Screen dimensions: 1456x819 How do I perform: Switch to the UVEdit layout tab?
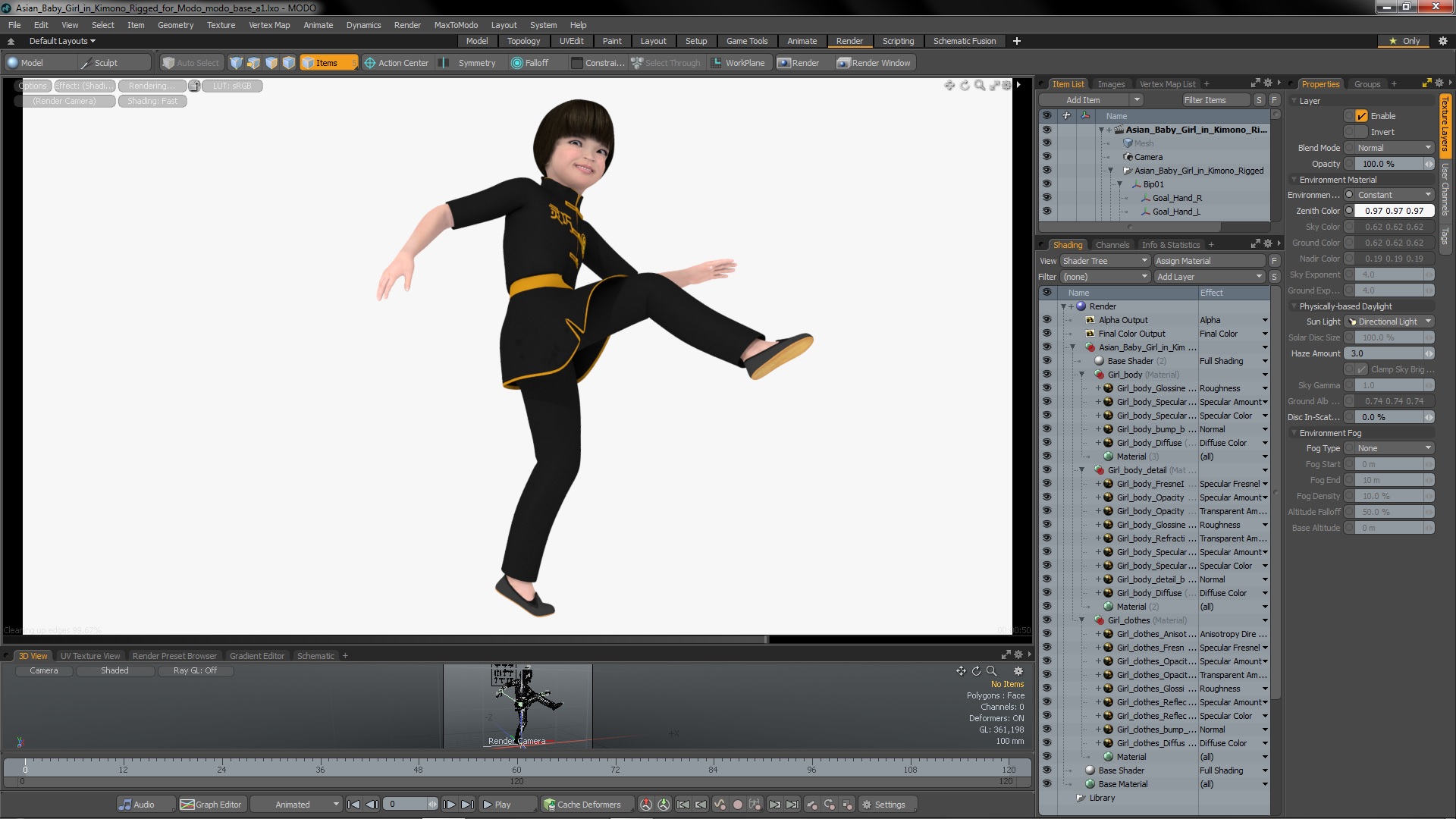(571, 41)
